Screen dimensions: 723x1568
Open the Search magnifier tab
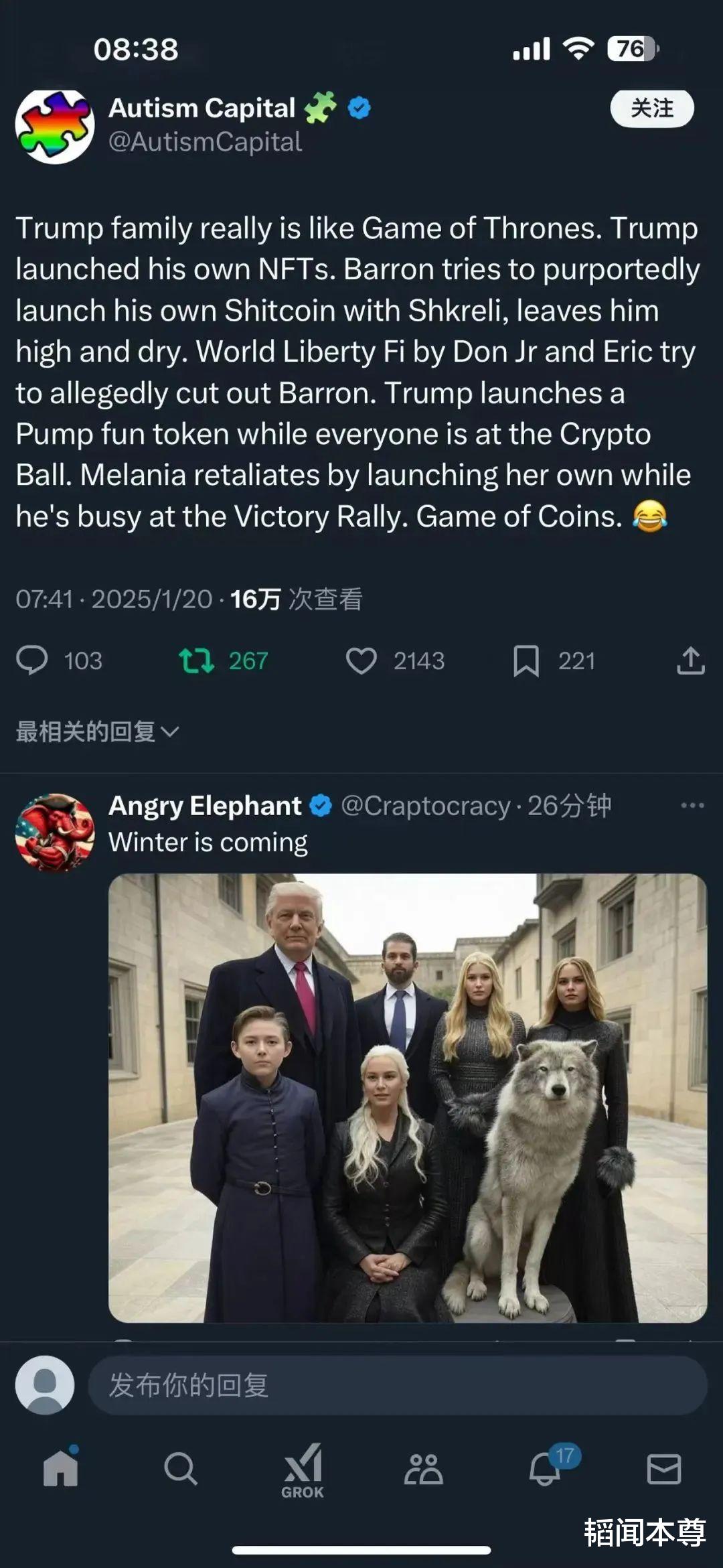(181, 1469)
